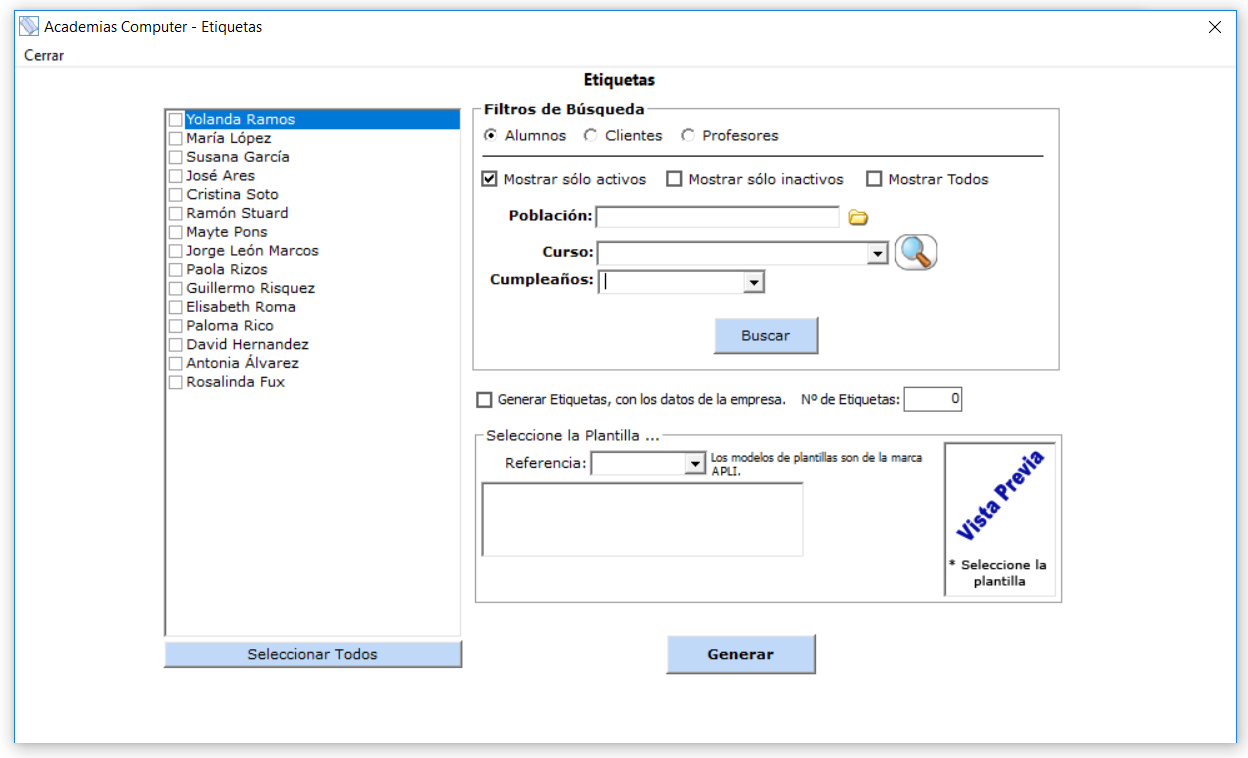Uncheck Mostrar sólo activos checkbox
1248x758 pixels.
pyautogui.click(x=490, y=179)
